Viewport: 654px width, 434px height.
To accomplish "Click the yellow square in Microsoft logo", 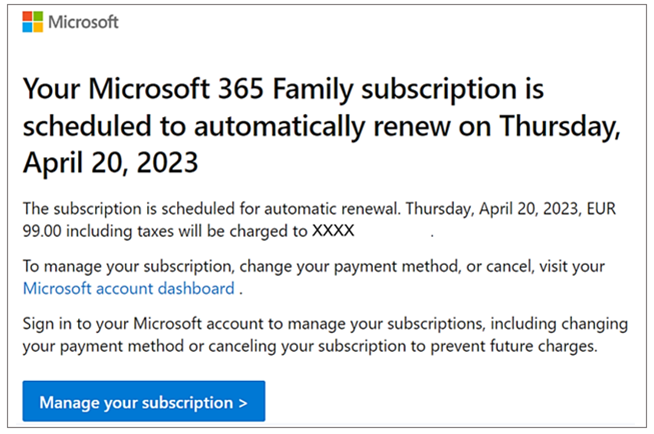I will (37, 27).
